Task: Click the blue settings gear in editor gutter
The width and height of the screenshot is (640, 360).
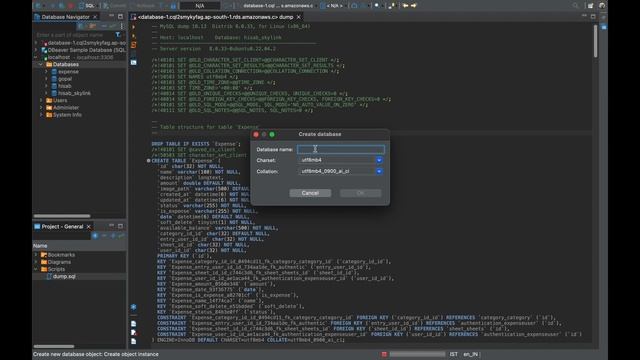Action: click(x=133, y=307)
